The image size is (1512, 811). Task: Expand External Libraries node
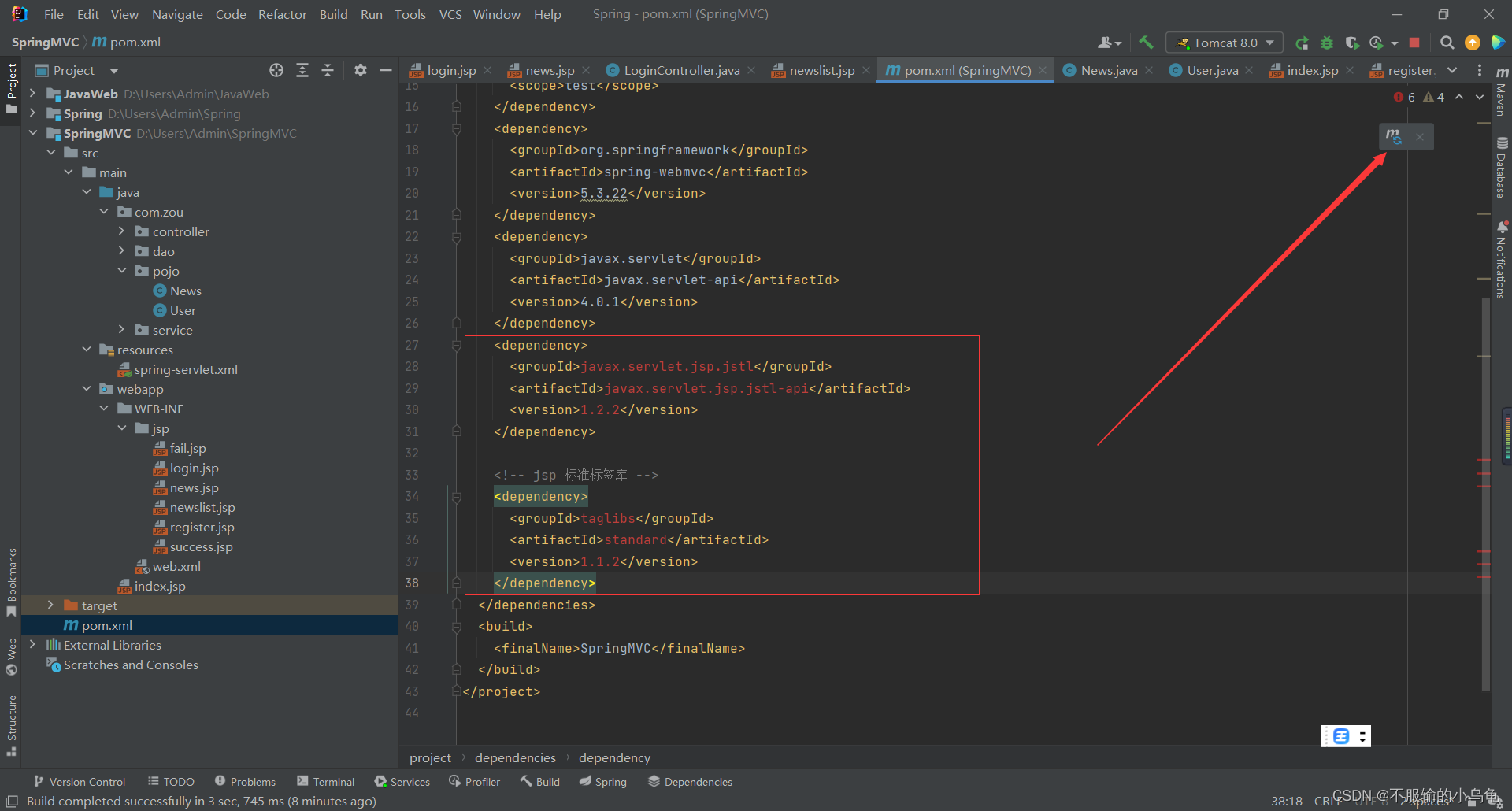pos(32,644)
